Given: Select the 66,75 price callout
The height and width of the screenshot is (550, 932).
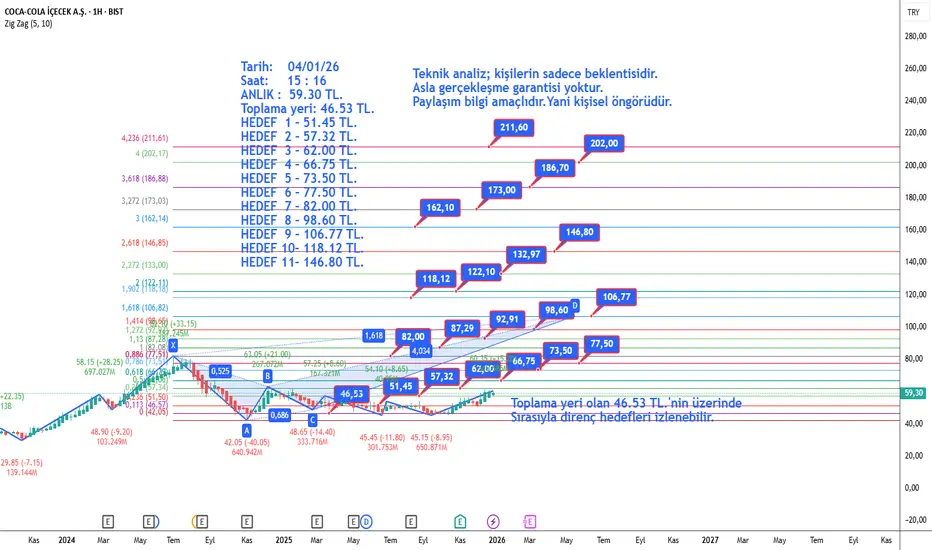Looking at the screenshot, I should pos(524,361).
